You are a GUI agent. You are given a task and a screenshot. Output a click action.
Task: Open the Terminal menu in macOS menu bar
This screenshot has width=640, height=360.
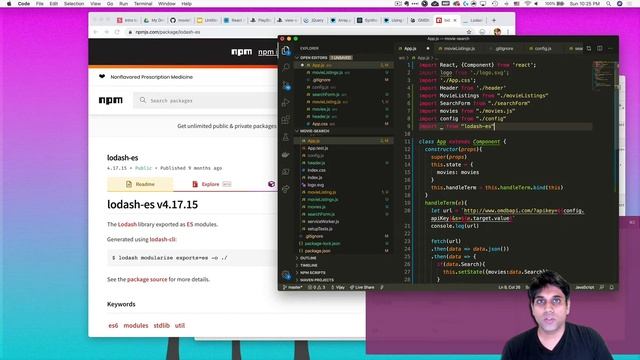pos(143,4)
